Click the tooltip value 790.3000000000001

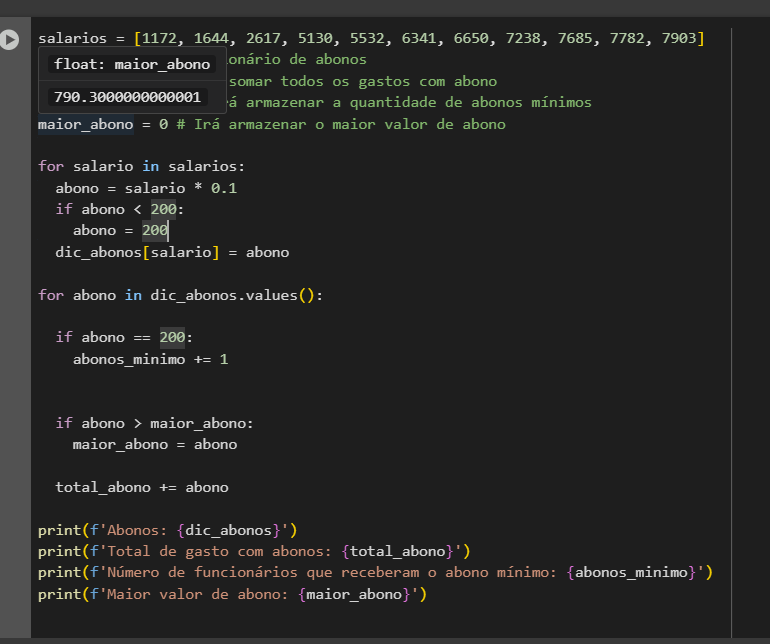pos(128,97)
